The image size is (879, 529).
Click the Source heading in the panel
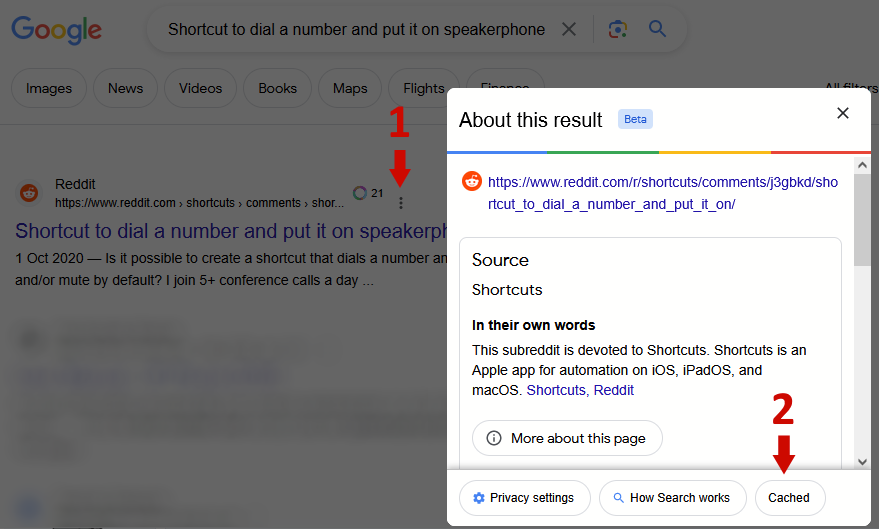pyautogui.click(x=500, y=260)
